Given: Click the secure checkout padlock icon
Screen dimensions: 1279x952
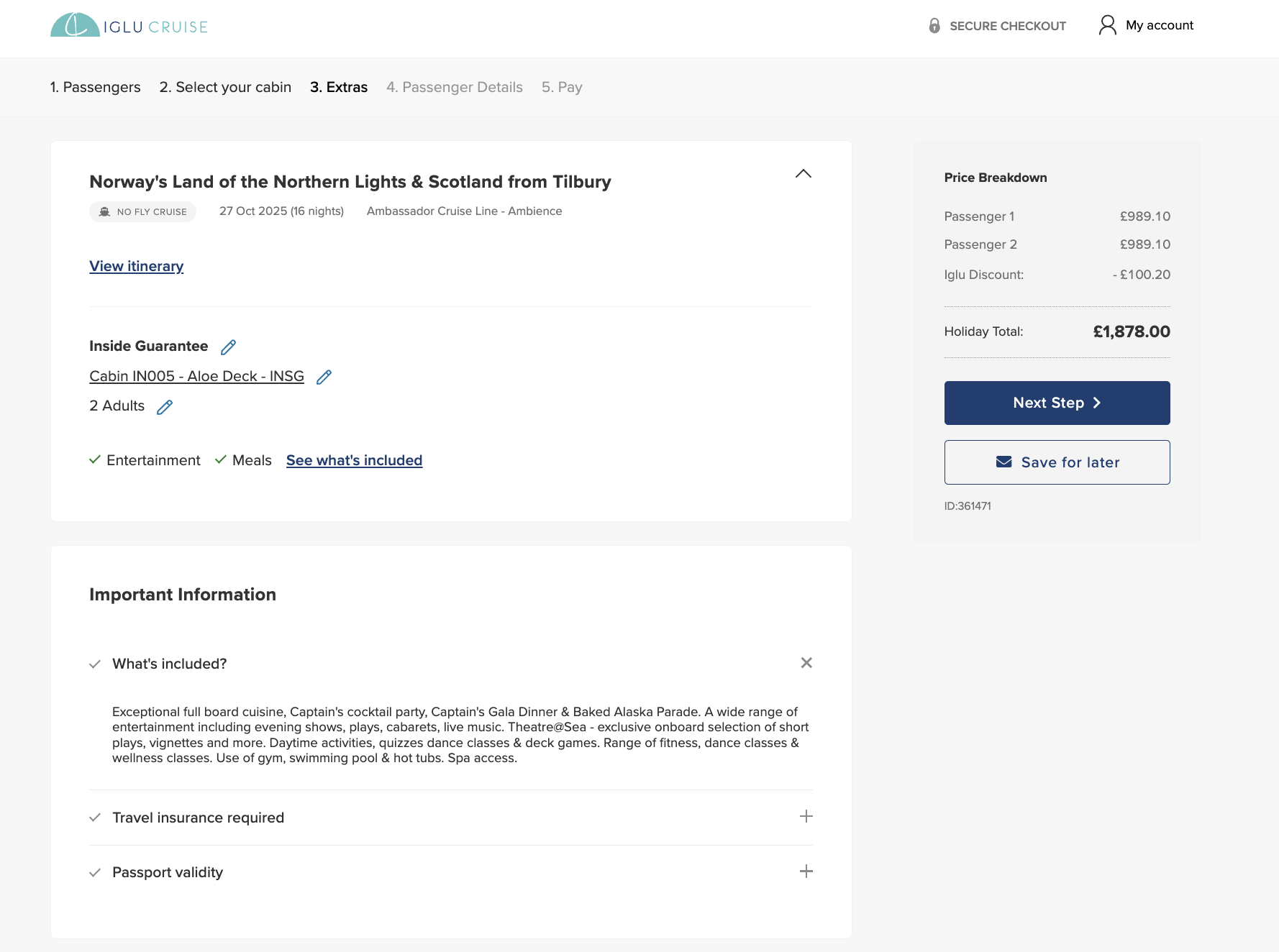Looking at the screenshot, I should click(934, 26).
